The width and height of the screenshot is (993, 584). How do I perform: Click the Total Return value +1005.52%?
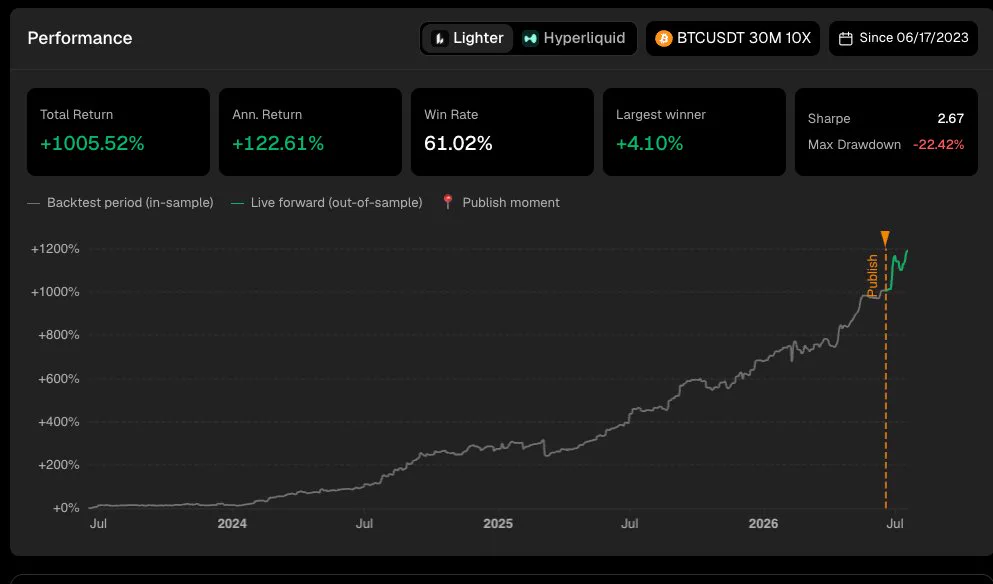[92, 143]
